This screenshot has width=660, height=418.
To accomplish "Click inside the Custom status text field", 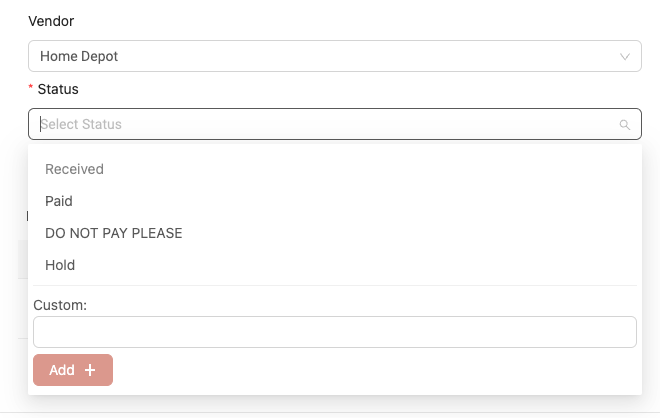I will 335,332.
